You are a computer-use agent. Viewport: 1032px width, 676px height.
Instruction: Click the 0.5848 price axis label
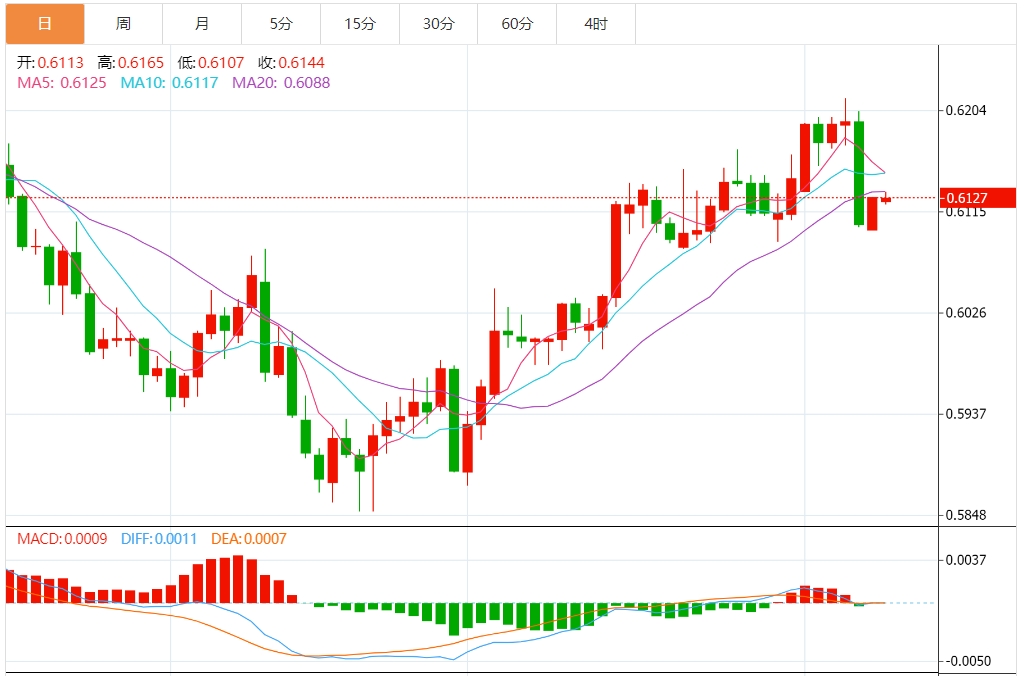[966, 515]
